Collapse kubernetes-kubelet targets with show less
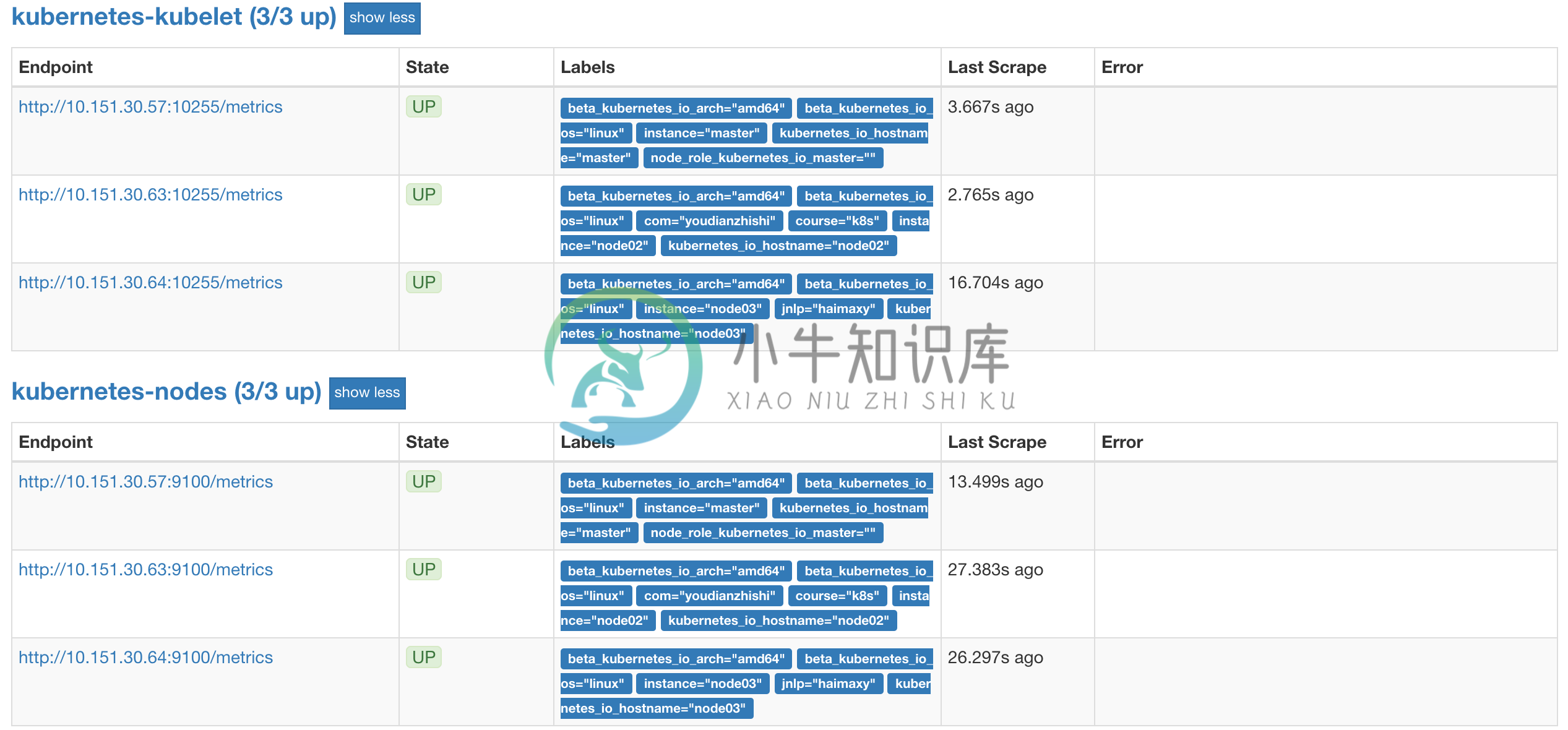This screenshot has width=1568, height=730. click(382, 18)
